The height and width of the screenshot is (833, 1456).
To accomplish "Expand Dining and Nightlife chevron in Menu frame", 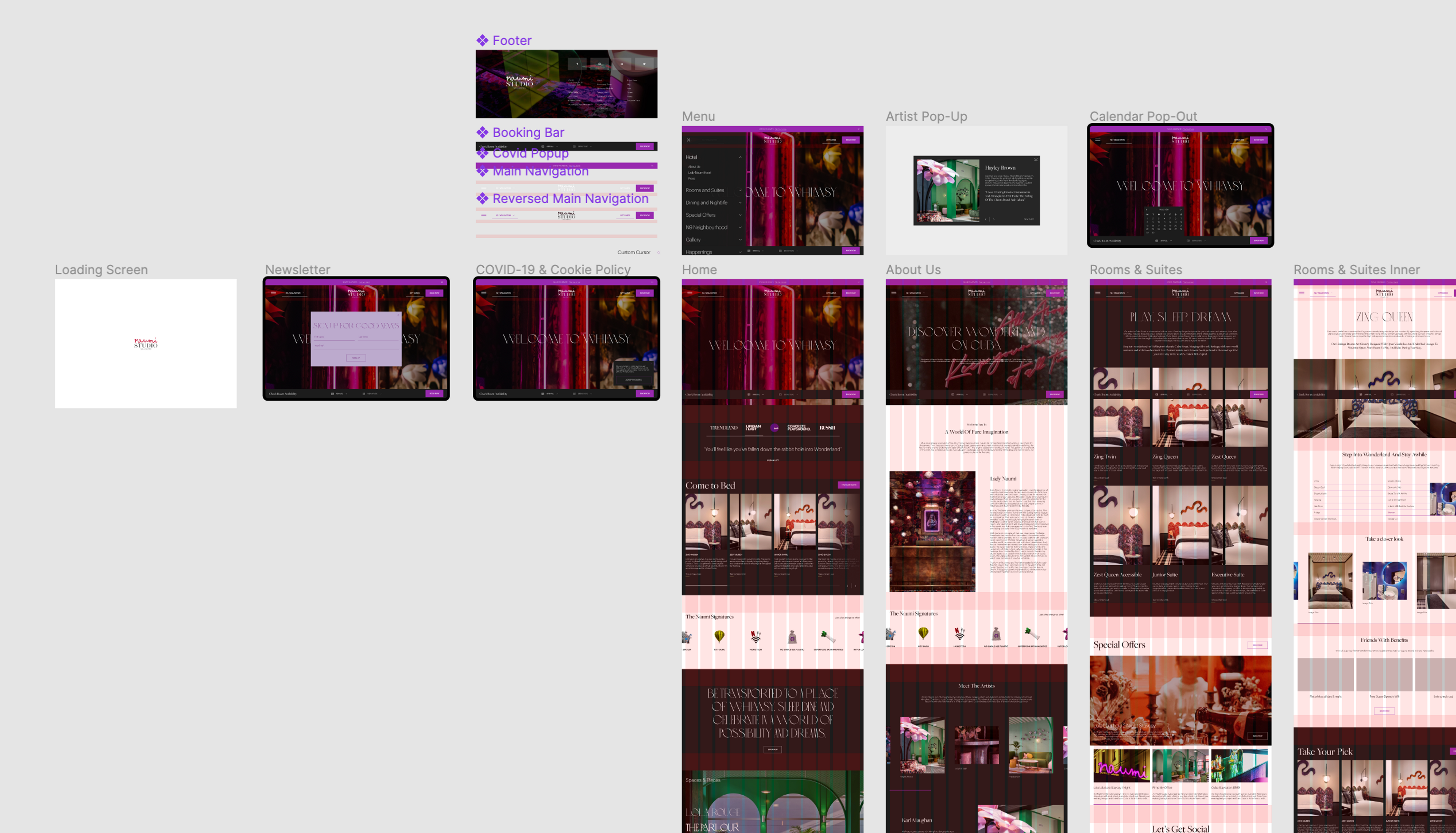I will 740,203.
